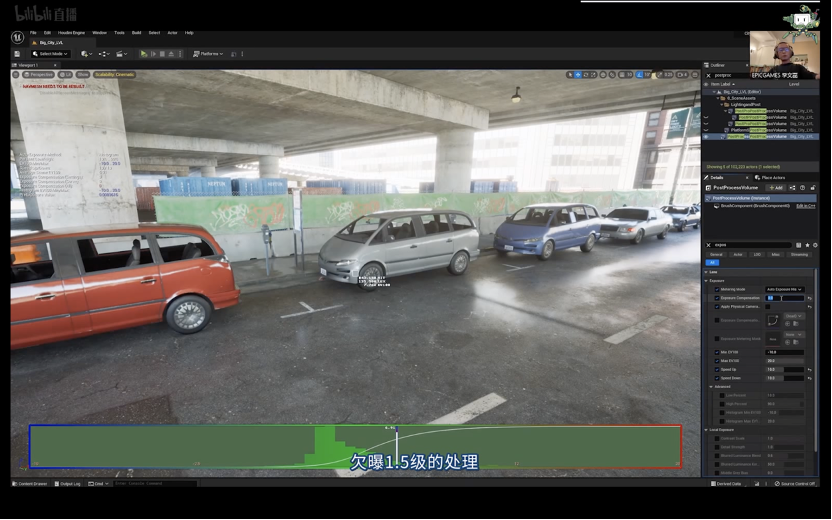Open the cinematics clapperboard icon dropdown
832x520 pixels.
[122, 54]
